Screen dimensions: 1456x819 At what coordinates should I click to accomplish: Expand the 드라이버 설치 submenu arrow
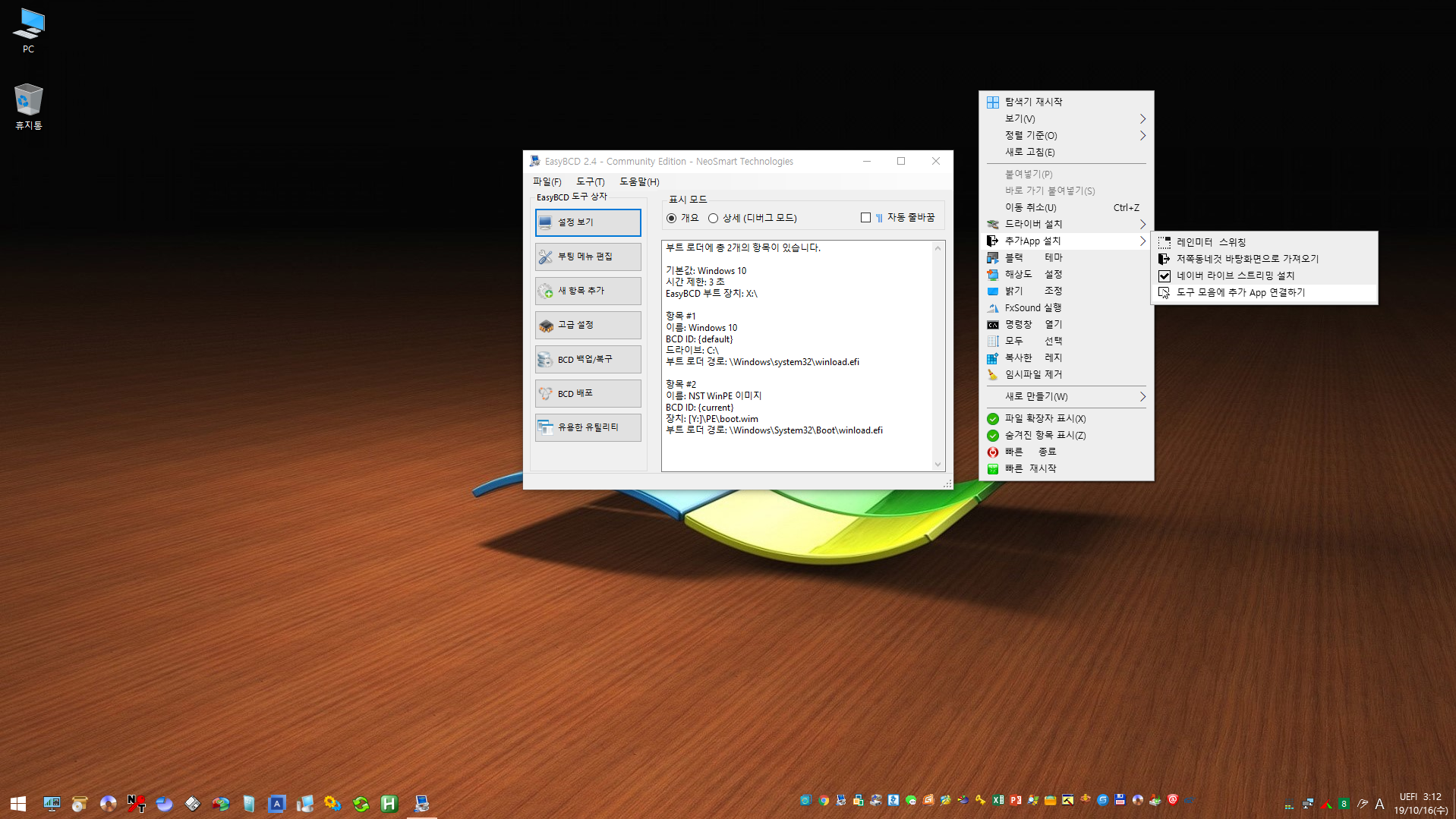pos(1142,224)
